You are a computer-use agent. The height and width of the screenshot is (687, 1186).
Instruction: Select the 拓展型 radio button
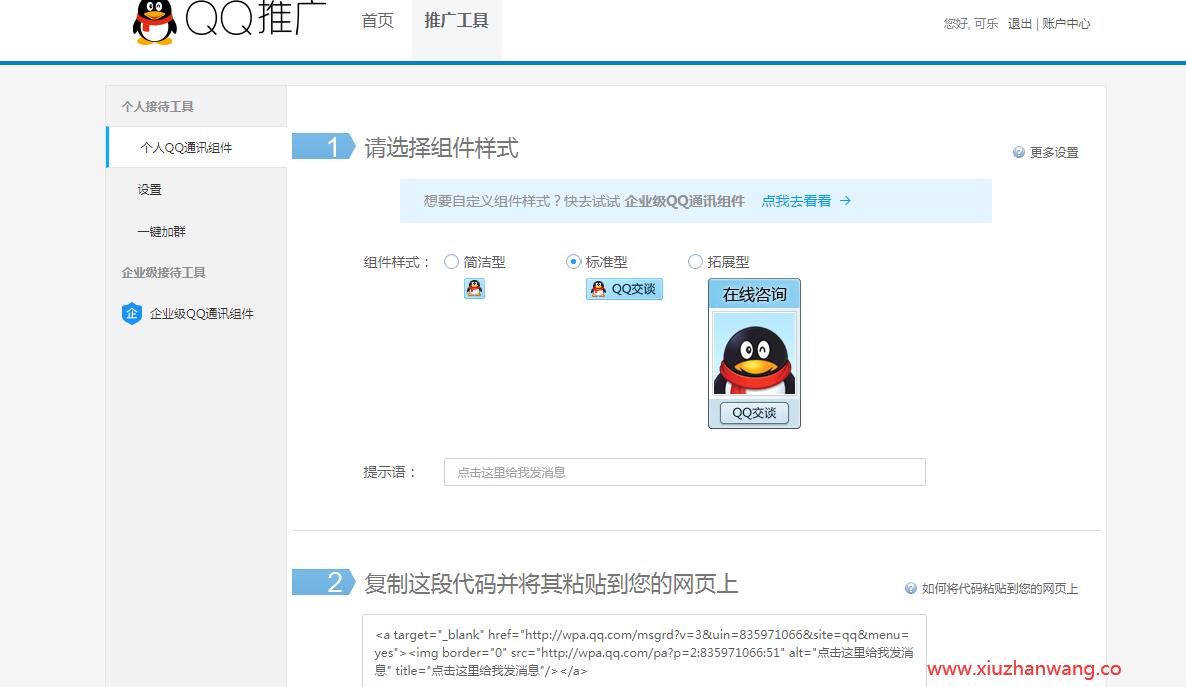(x=695, y=262)
